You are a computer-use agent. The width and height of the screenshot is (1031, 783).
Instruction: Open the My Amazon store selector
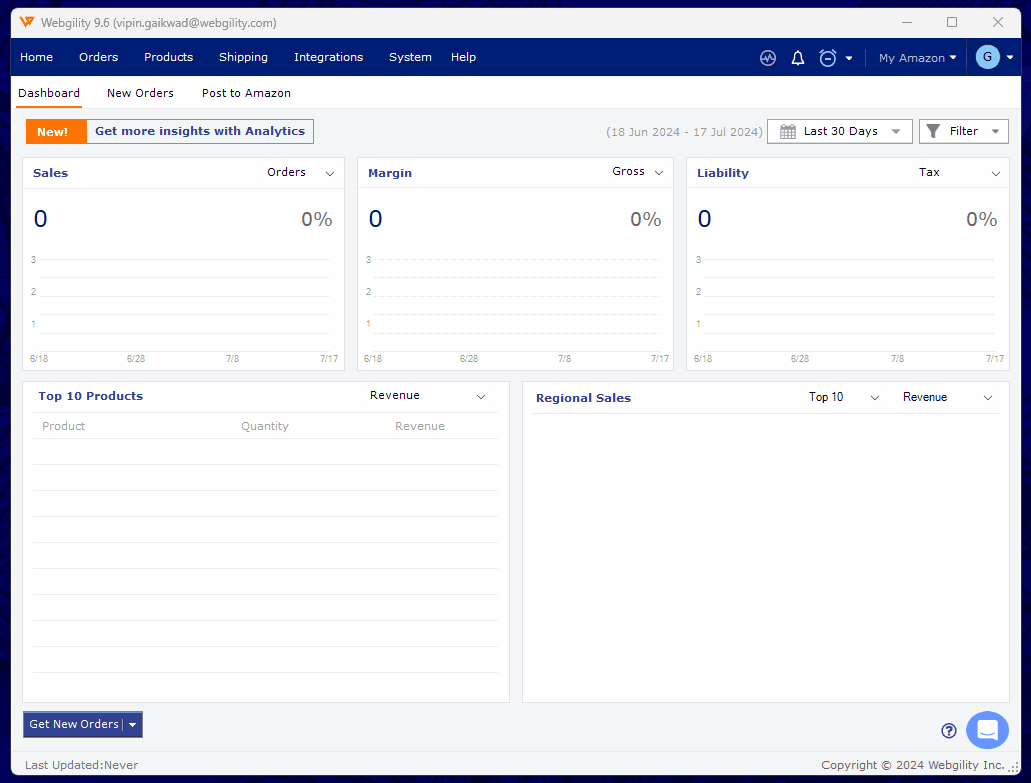pyautogui.click(x=917, y=58)
